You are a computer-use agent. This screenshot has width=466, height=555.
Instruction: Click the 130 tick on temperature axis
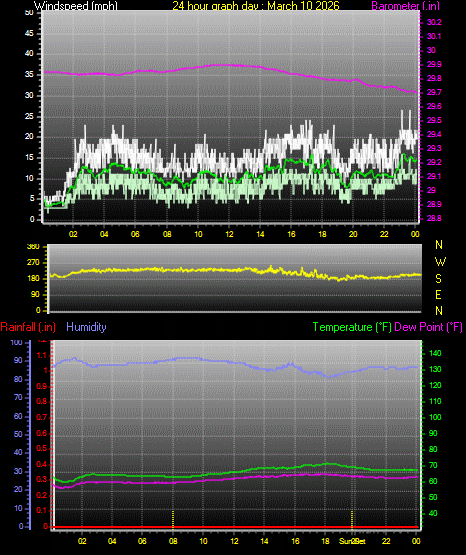click(435, 369)
